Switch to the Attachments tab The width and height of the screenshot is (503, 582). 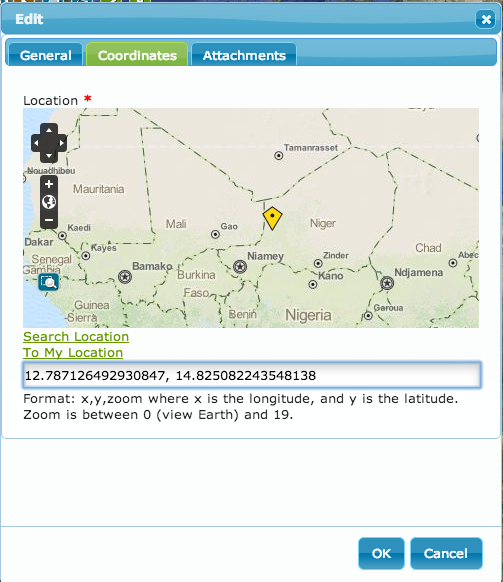(x=244, y=55)
